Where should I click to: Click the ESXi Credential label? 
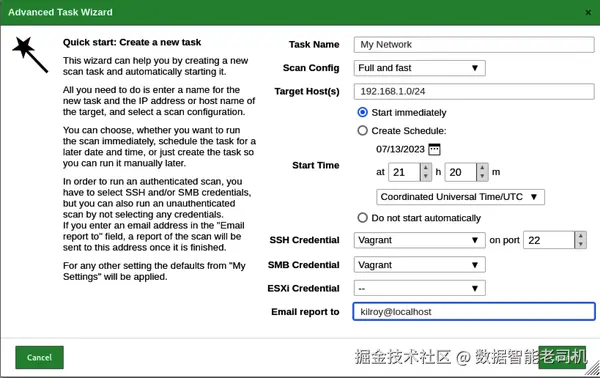point(303,288)
